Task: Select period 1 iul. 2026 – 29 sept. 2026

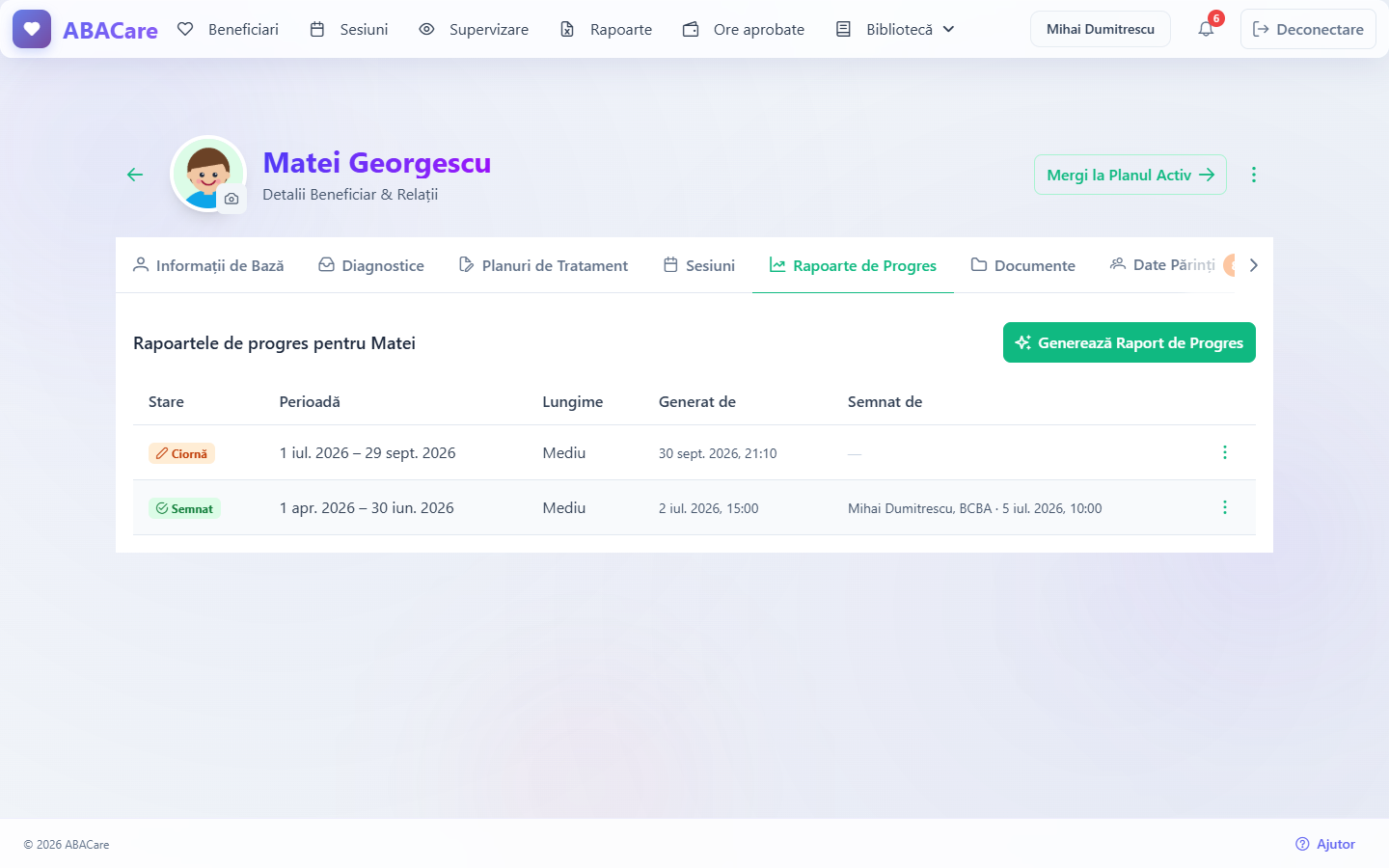Action: [368, 452]
